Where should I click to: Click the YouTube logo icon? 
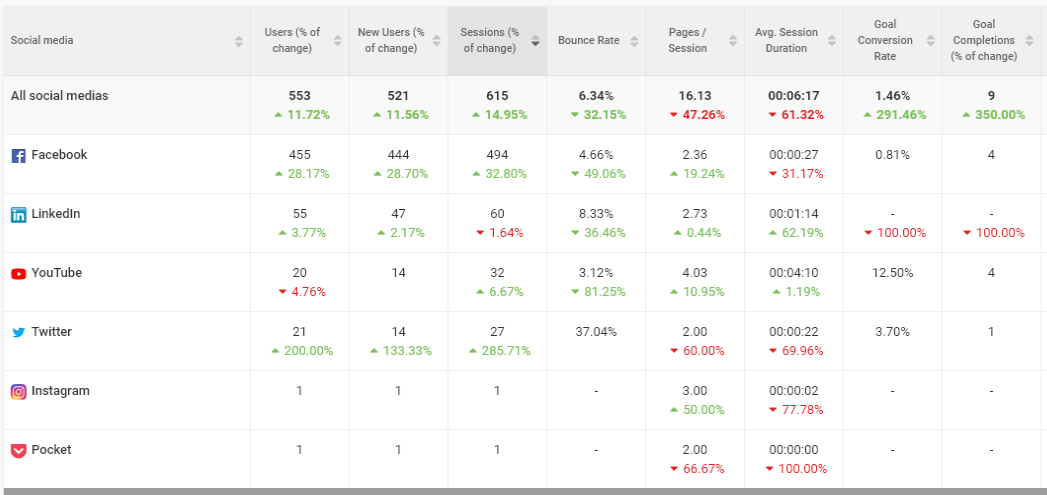pos(19,273)
